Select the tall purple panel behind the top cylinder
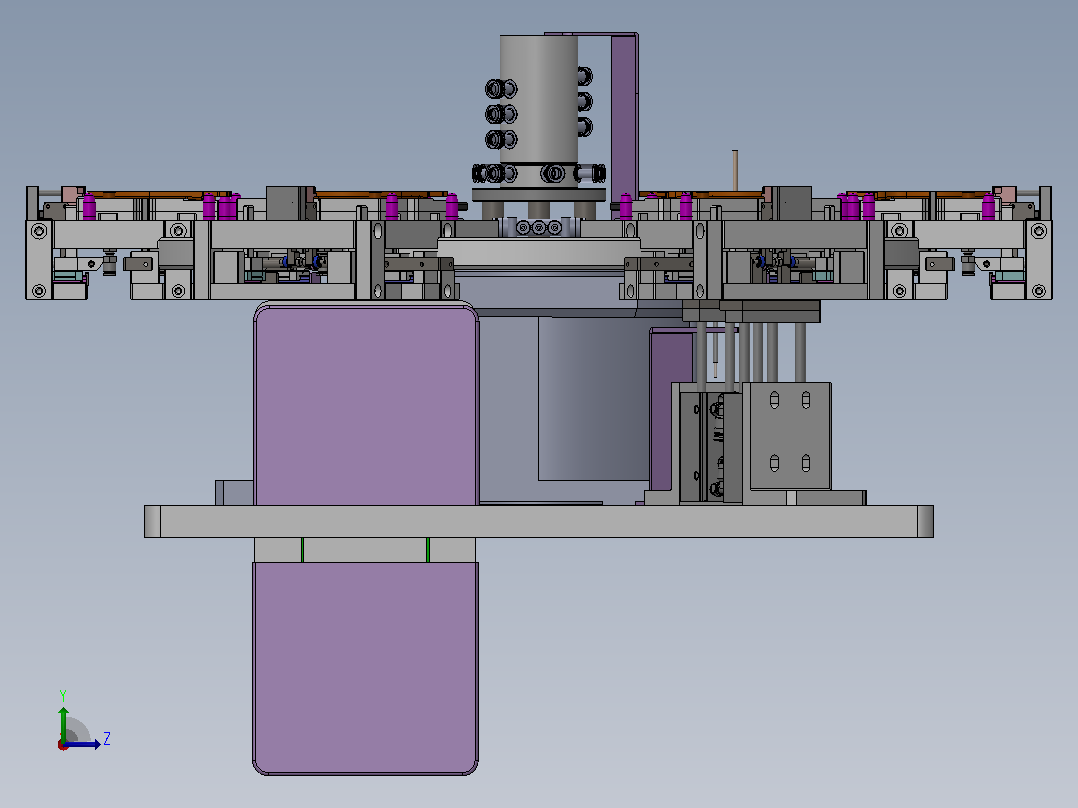The image size is (1078, 808). 624,116
